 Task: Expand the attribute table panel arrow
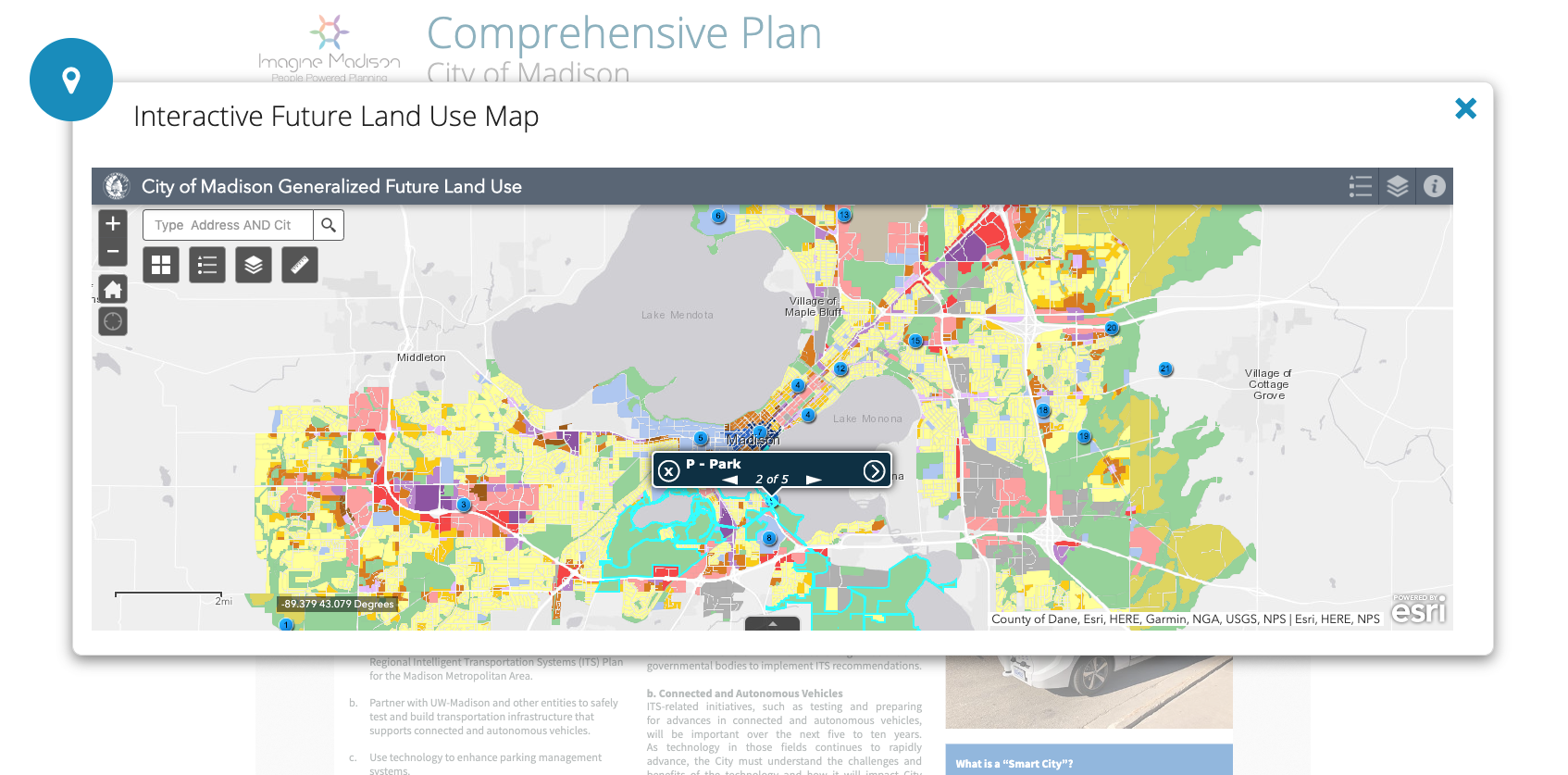pyautogui.click(x=772, y=624)
